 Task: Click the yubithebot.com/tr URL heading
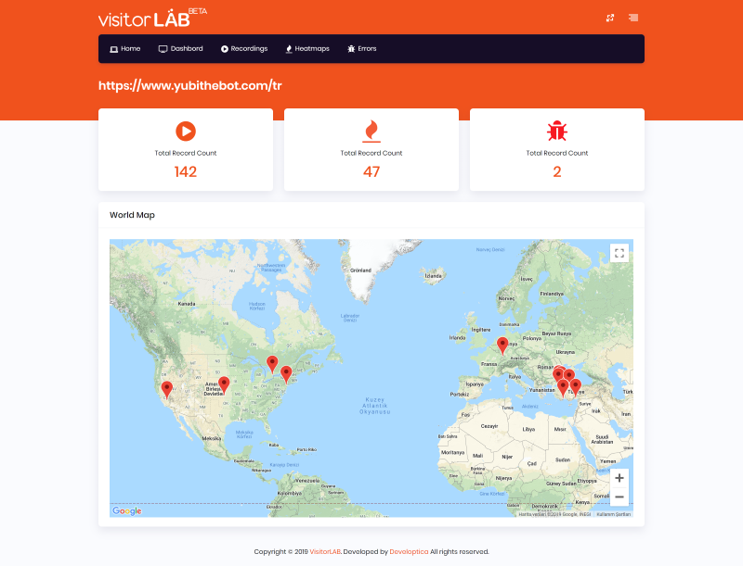tap(190, 86)
